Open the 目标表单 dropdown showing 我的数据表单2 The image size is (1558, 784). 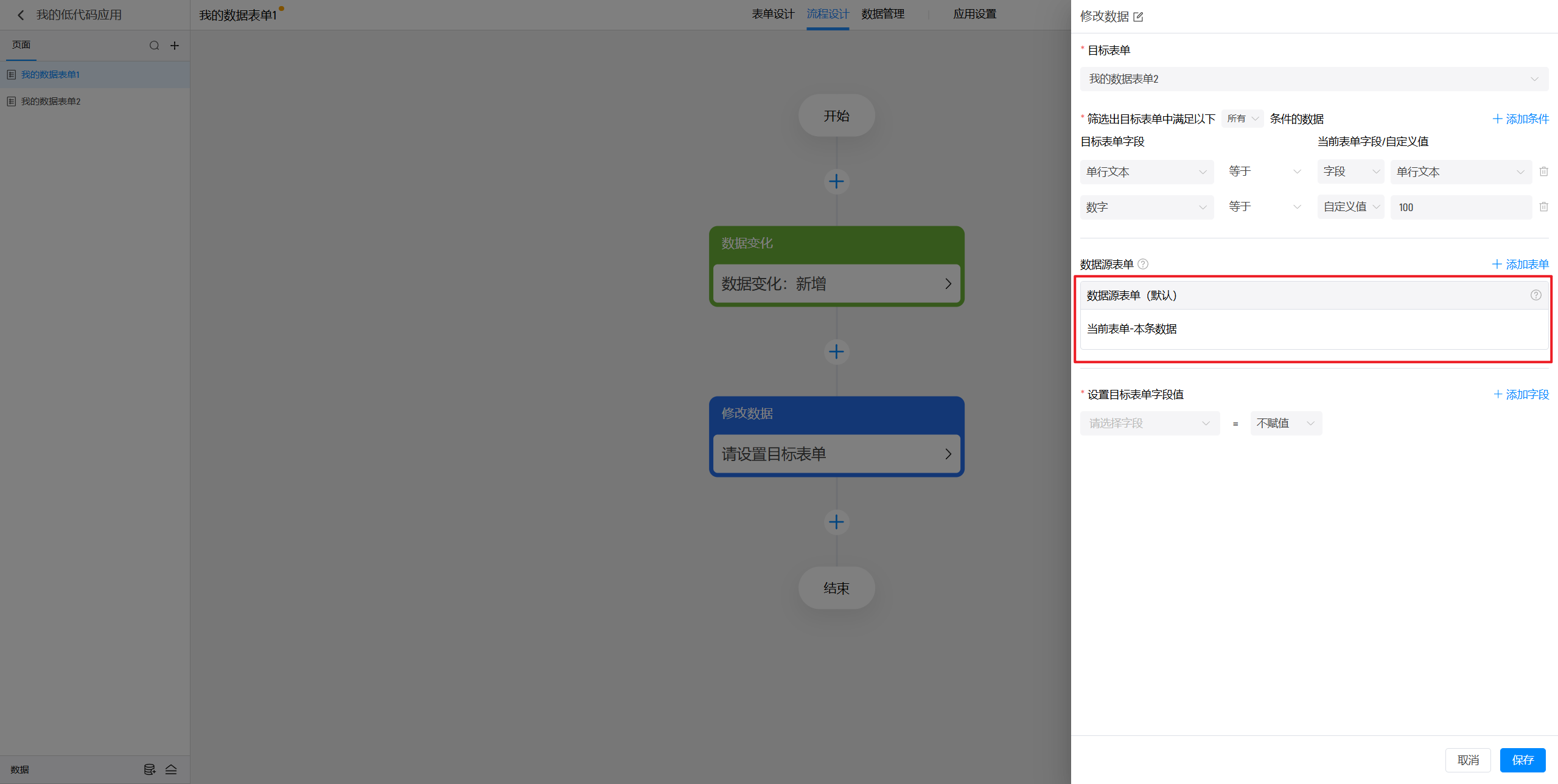1313,79
